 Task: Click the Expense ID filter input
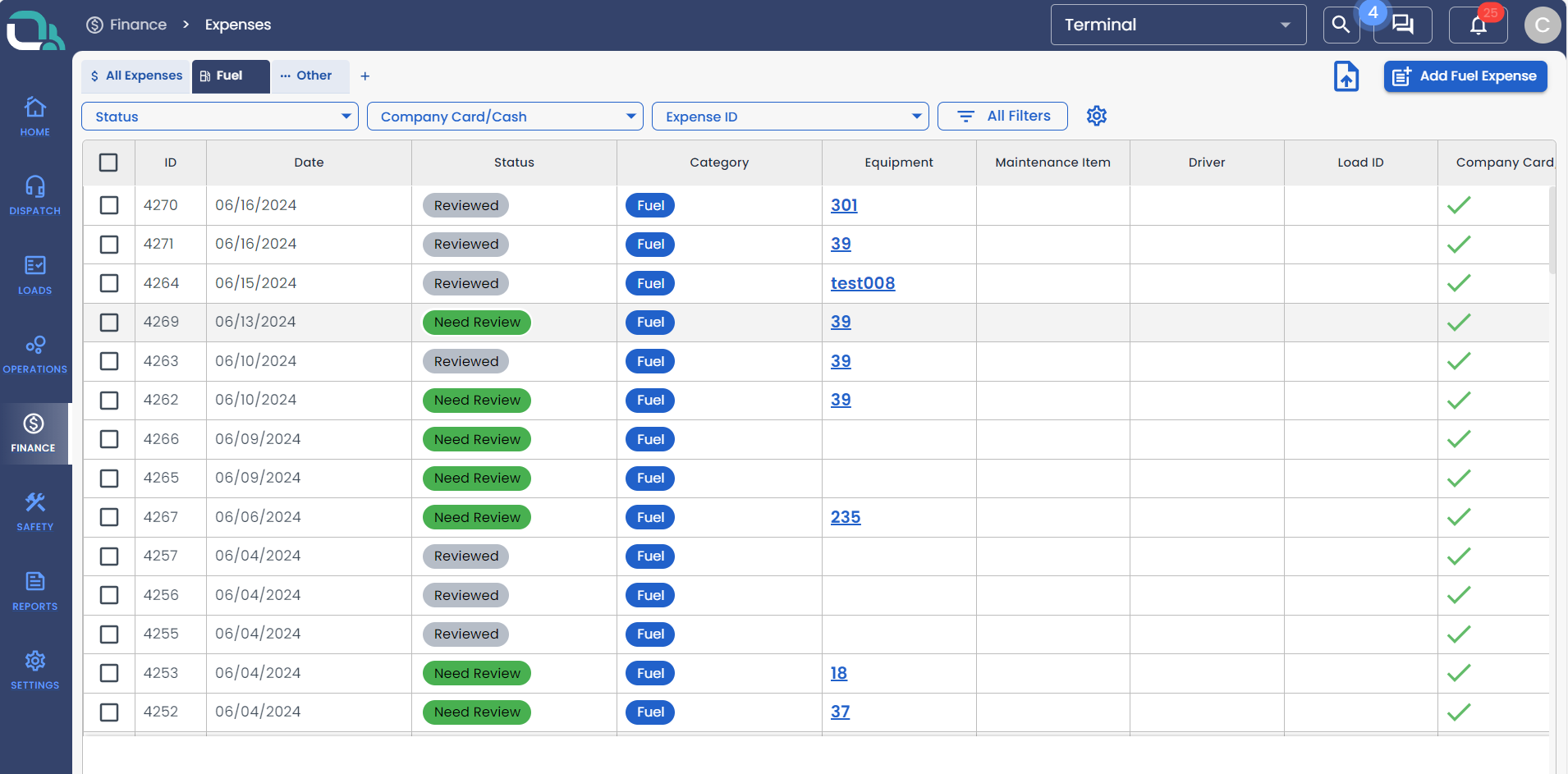(x=789, y=116)
